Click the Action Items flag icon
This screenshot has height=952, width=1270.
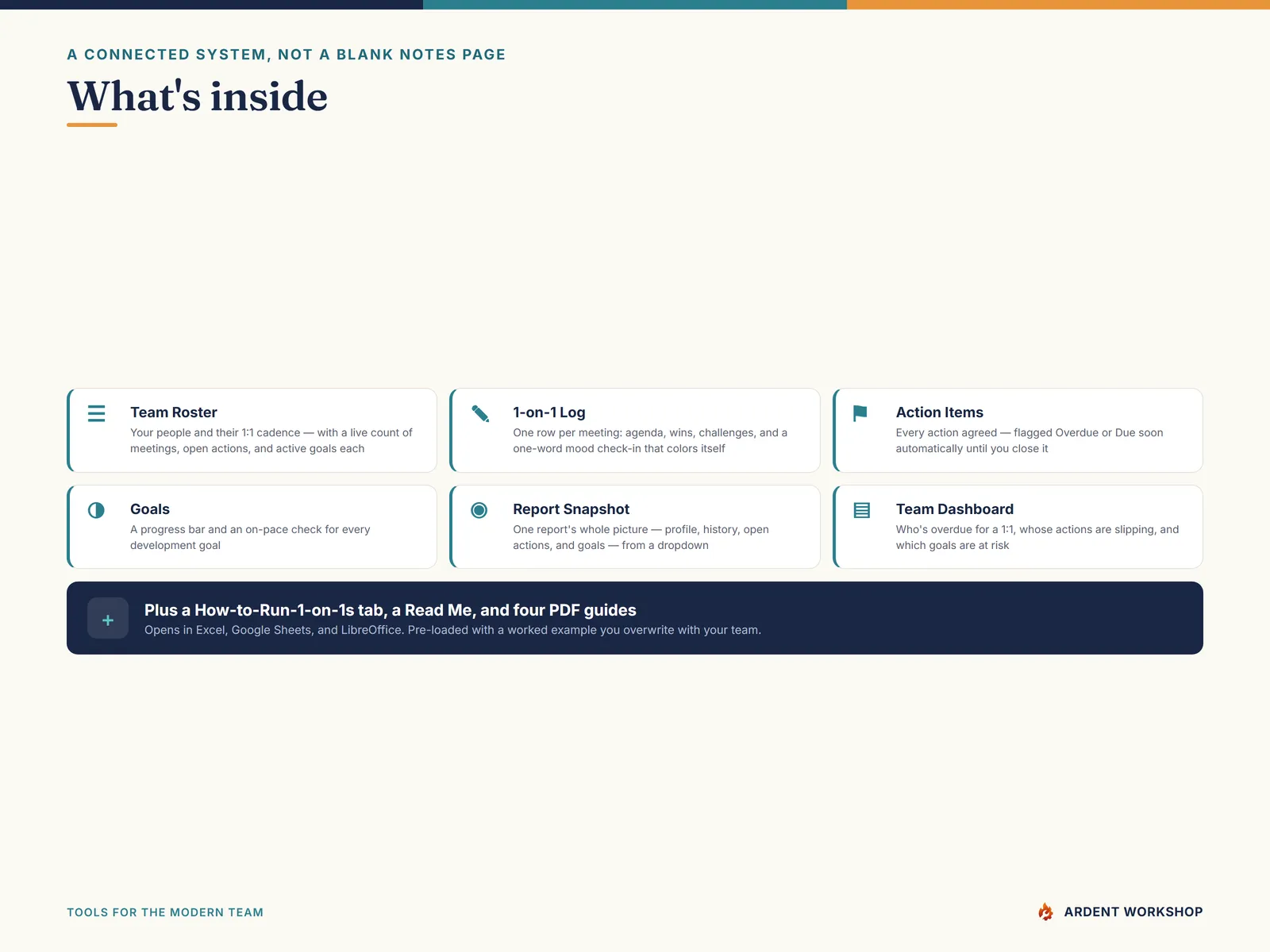tap(860, 413)
